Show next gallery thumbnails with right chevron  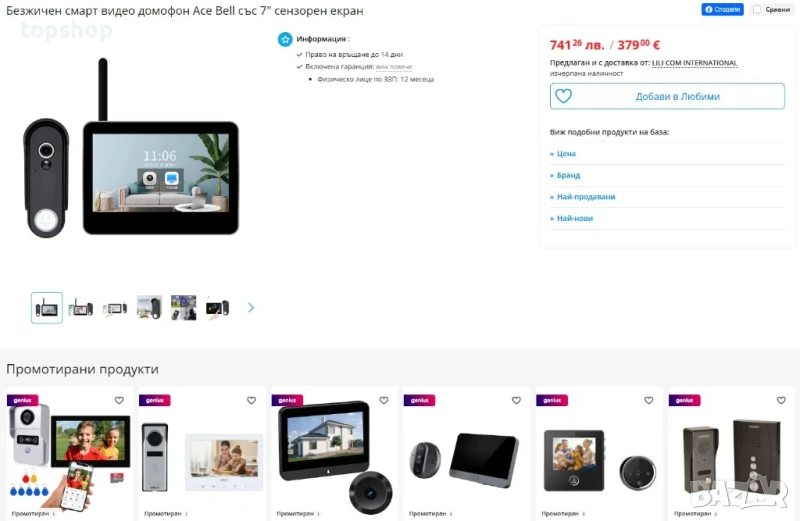(251, 308)
